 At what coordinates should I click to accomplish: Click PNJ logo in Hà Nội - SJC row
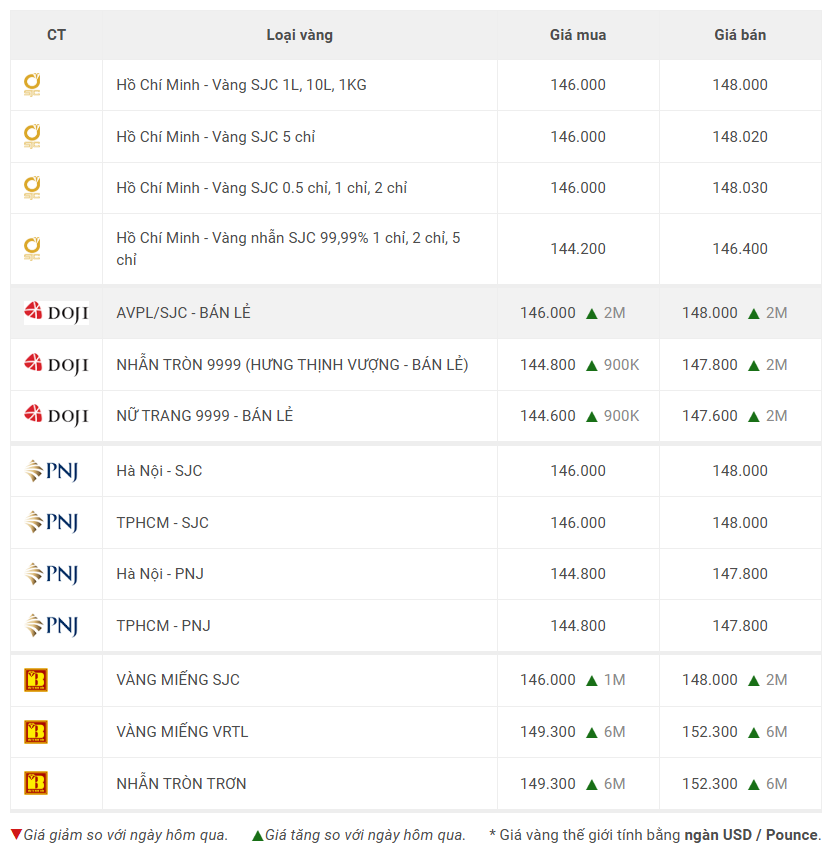[x=51, y=471]
